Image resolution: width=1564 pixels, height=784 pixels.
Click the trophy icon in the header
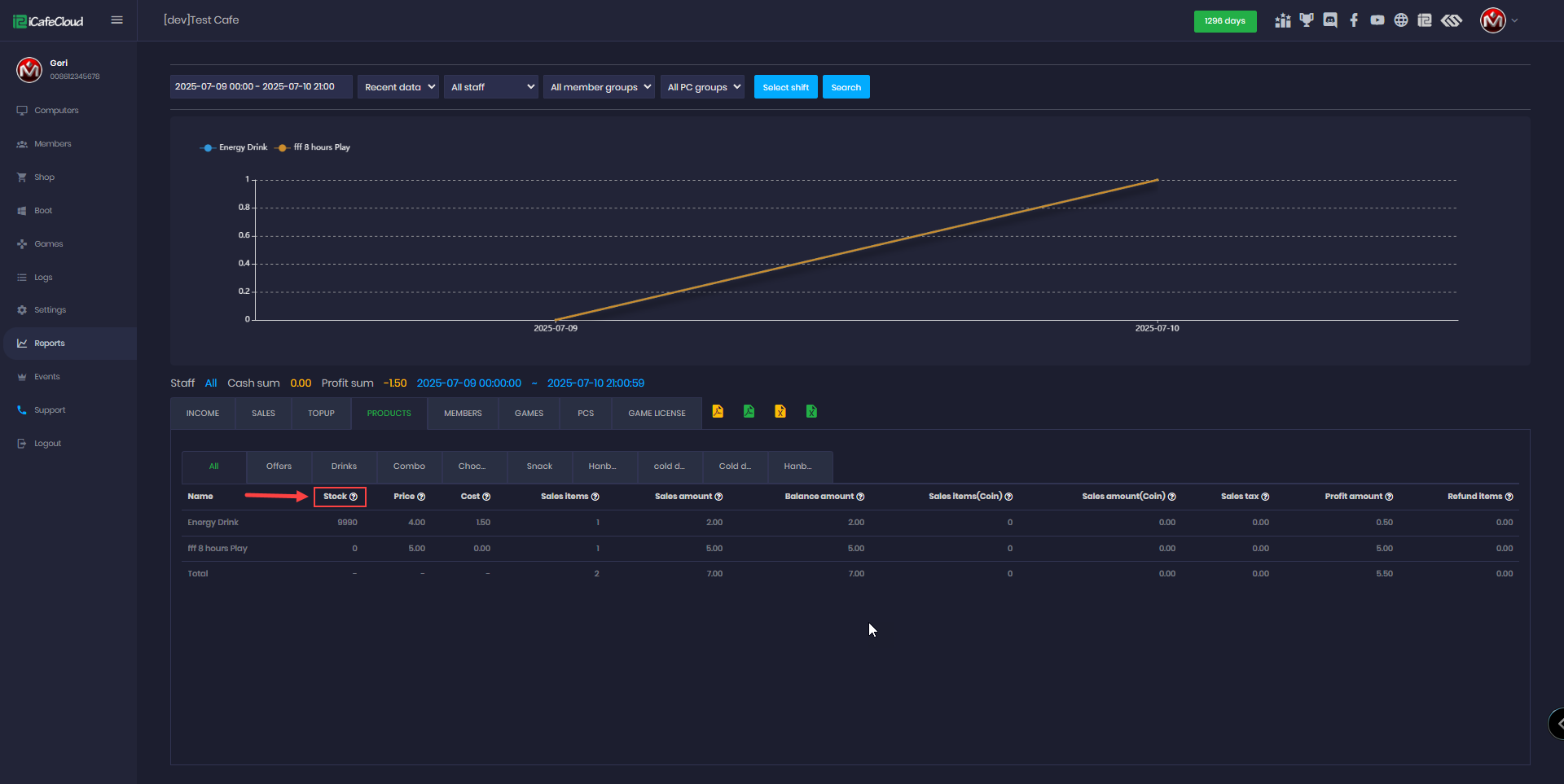tap(1307, 20)
